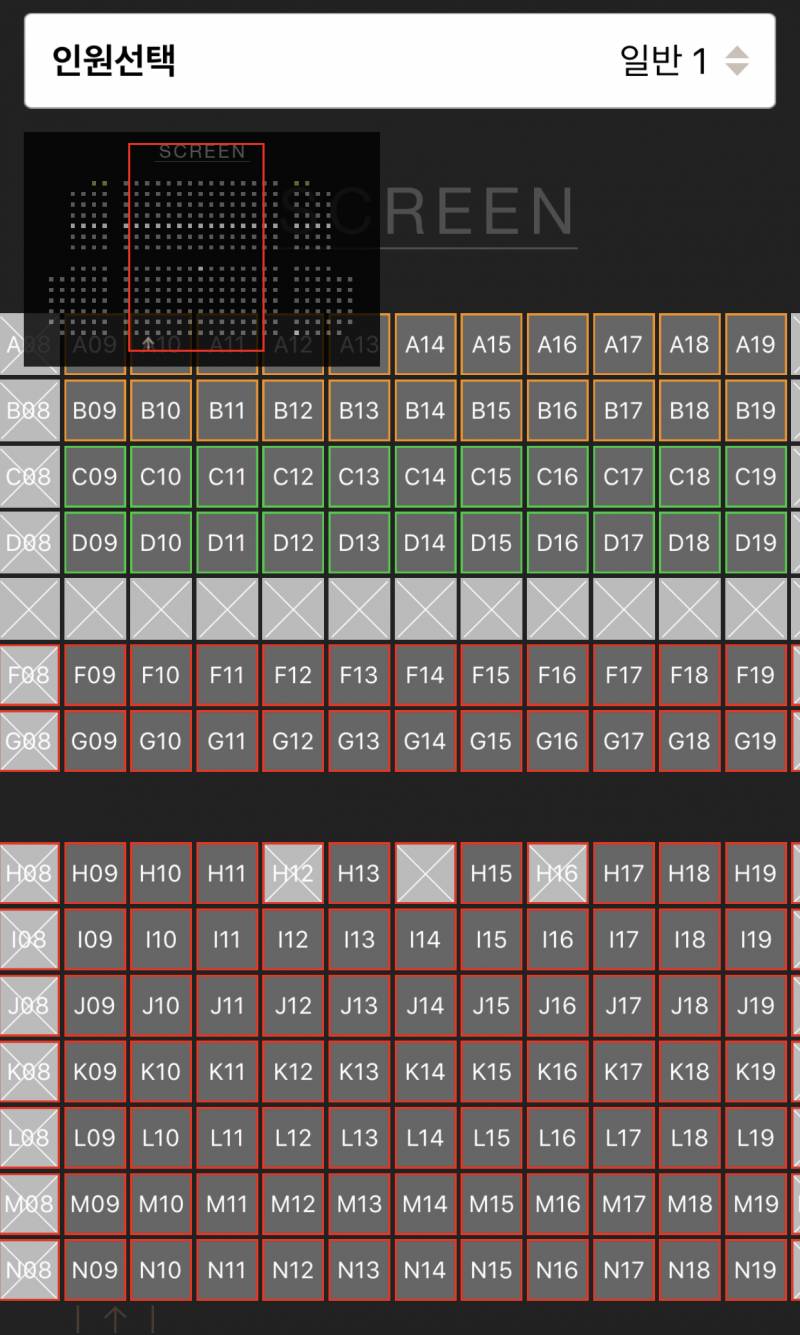Viewport: 800px width, 1335px height.
Task: Select seat K13 in row K
Action: 359,1071
